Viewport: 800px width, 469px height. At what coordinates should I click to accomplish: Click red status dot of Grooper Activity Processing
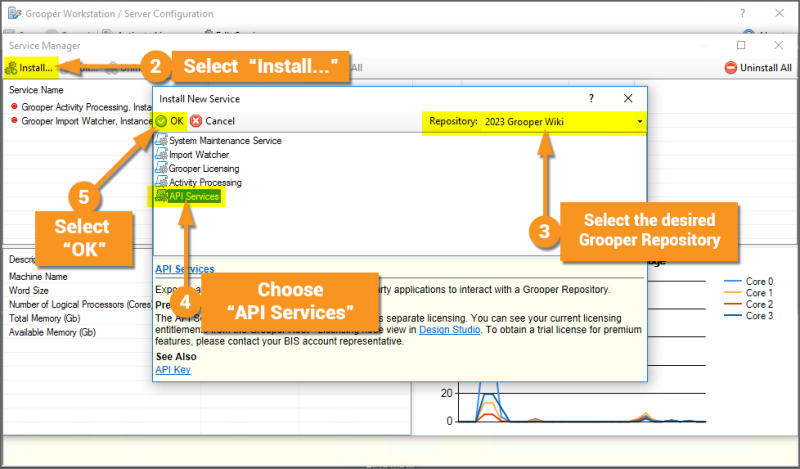click(x=14, y=106)
